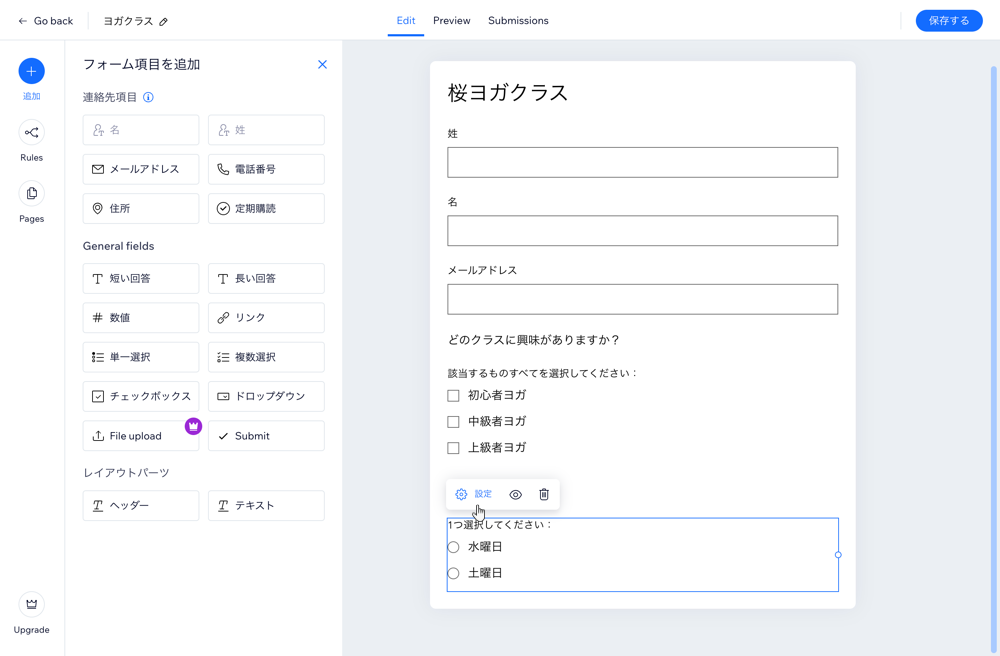
Task: Click the Go back link
Action: point(46,21)
